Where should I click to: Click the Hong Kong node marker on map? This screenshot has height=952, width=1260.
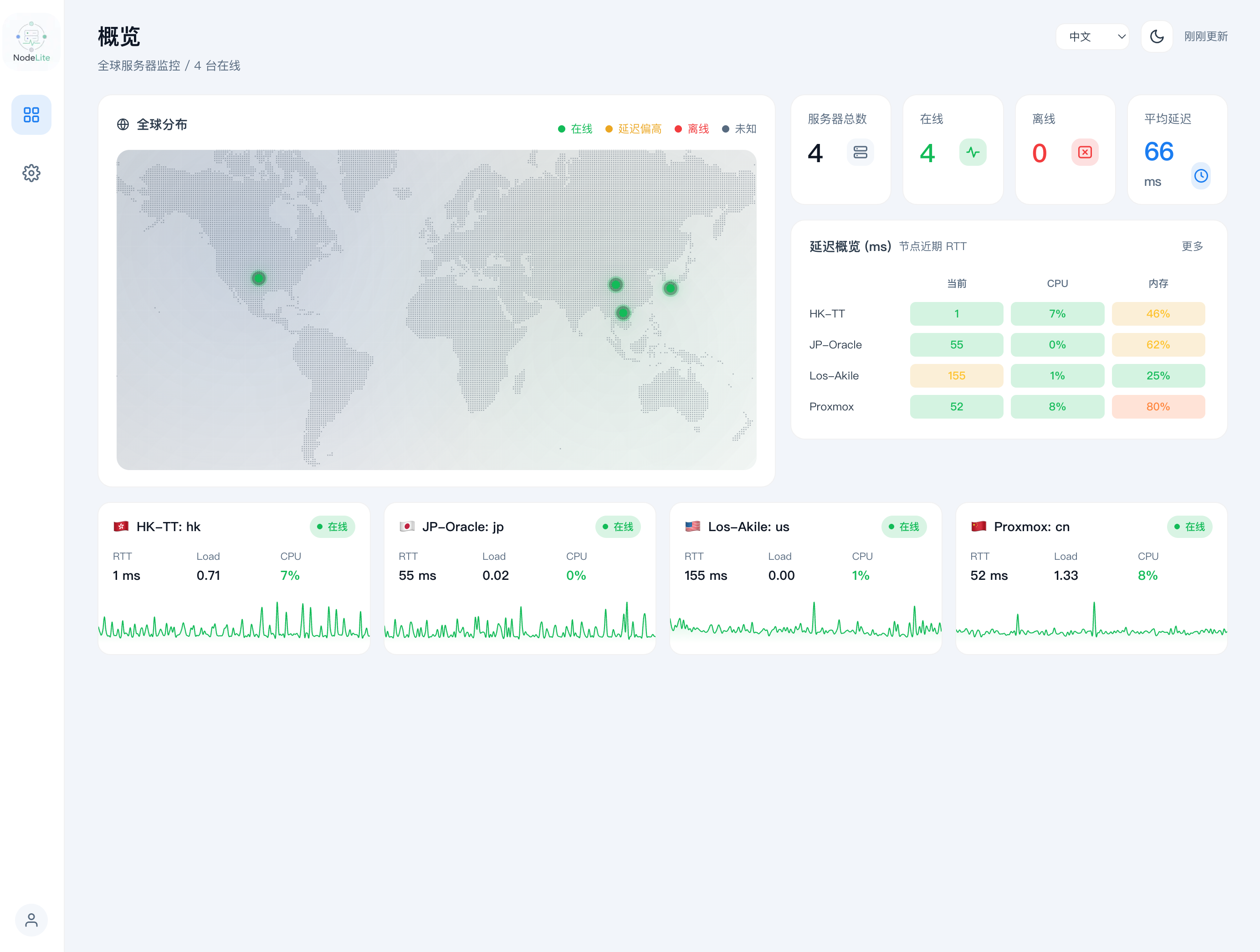(623, 312)
